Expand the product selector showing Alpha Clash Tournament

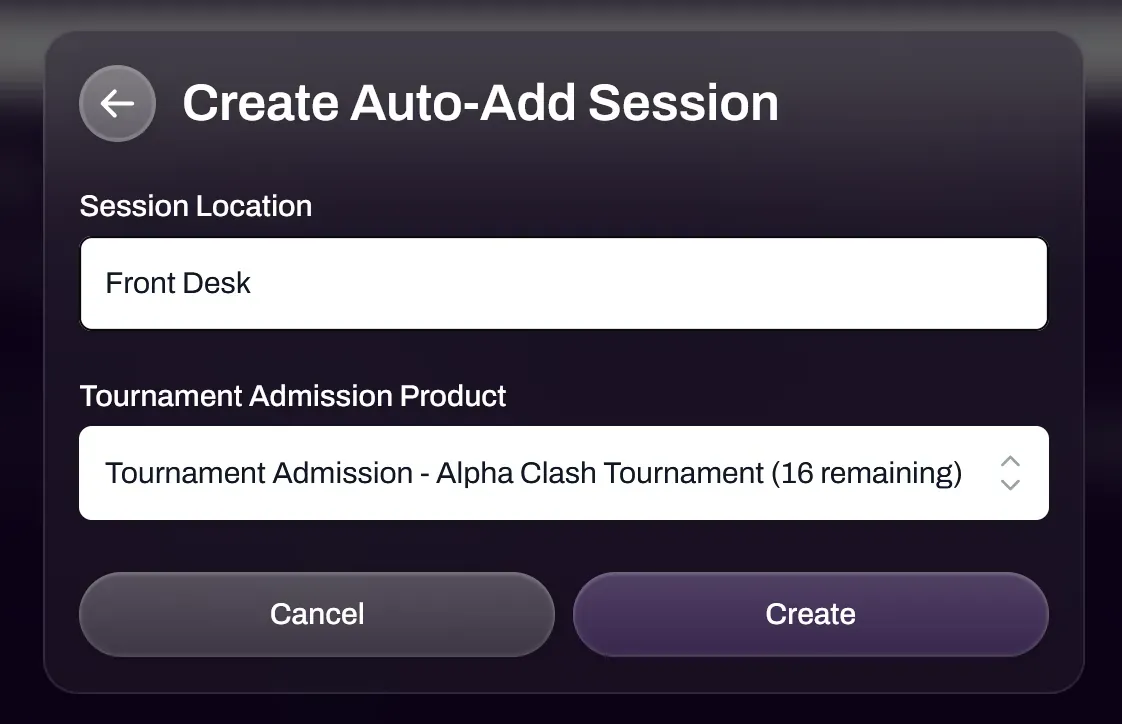(x=563, y=472)
